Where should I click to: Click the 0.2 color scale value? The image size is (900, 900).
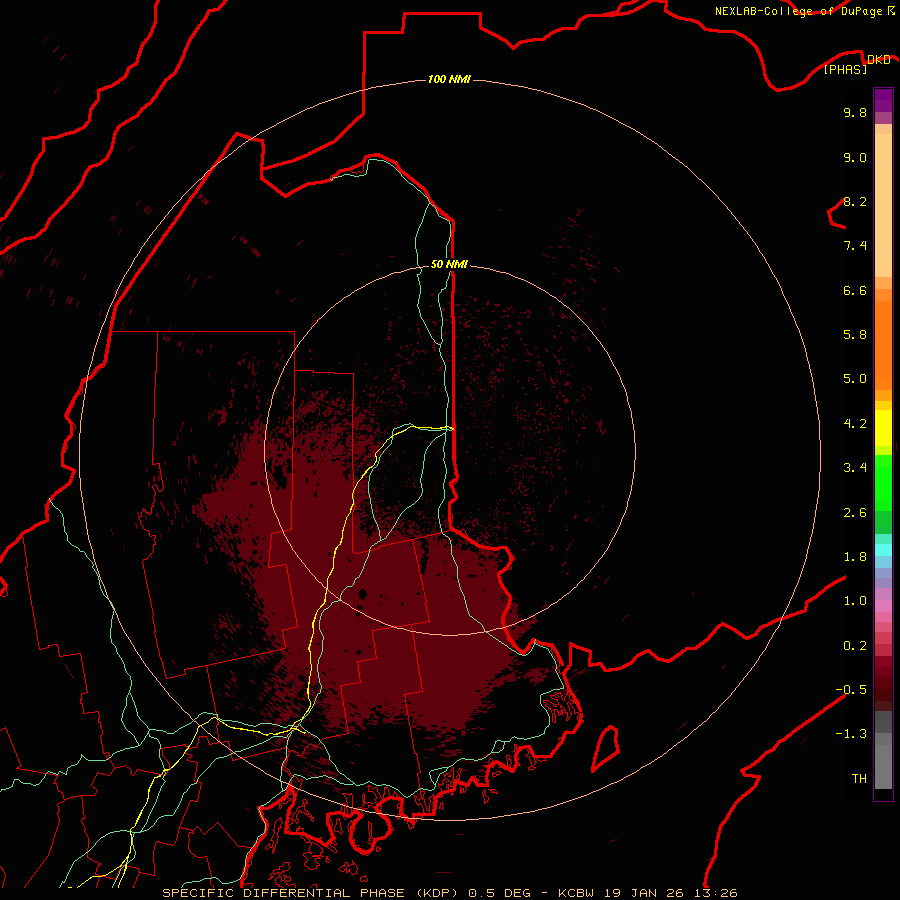(855, 646)
